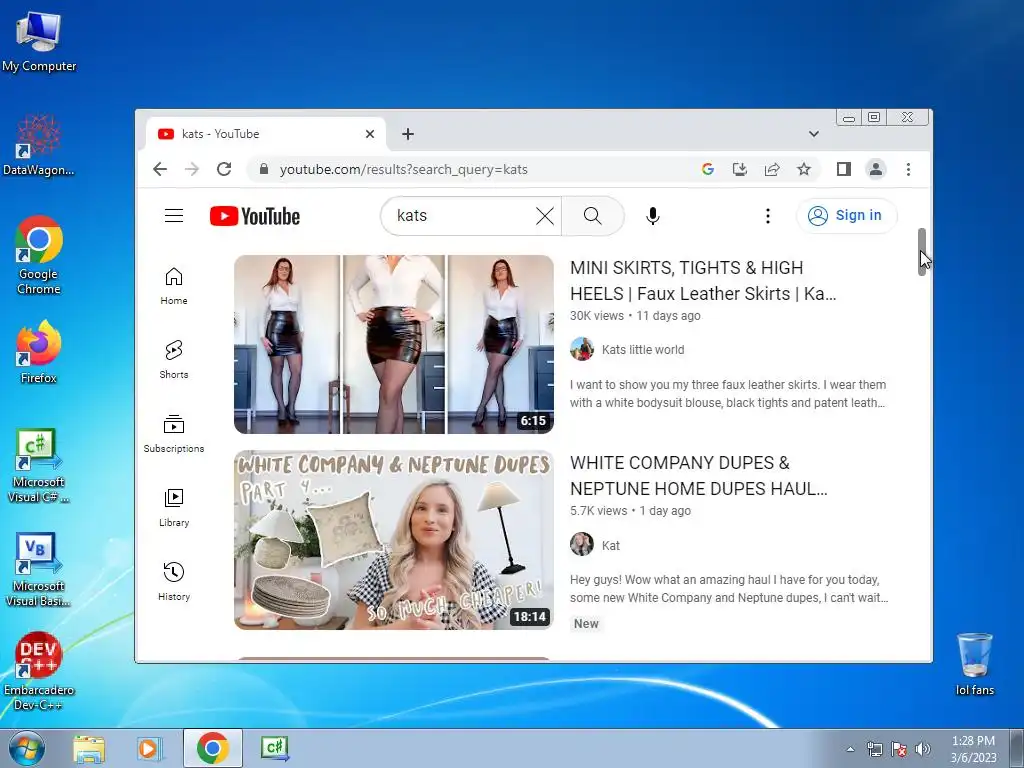Open media player from taskbar

click(149, 748)
